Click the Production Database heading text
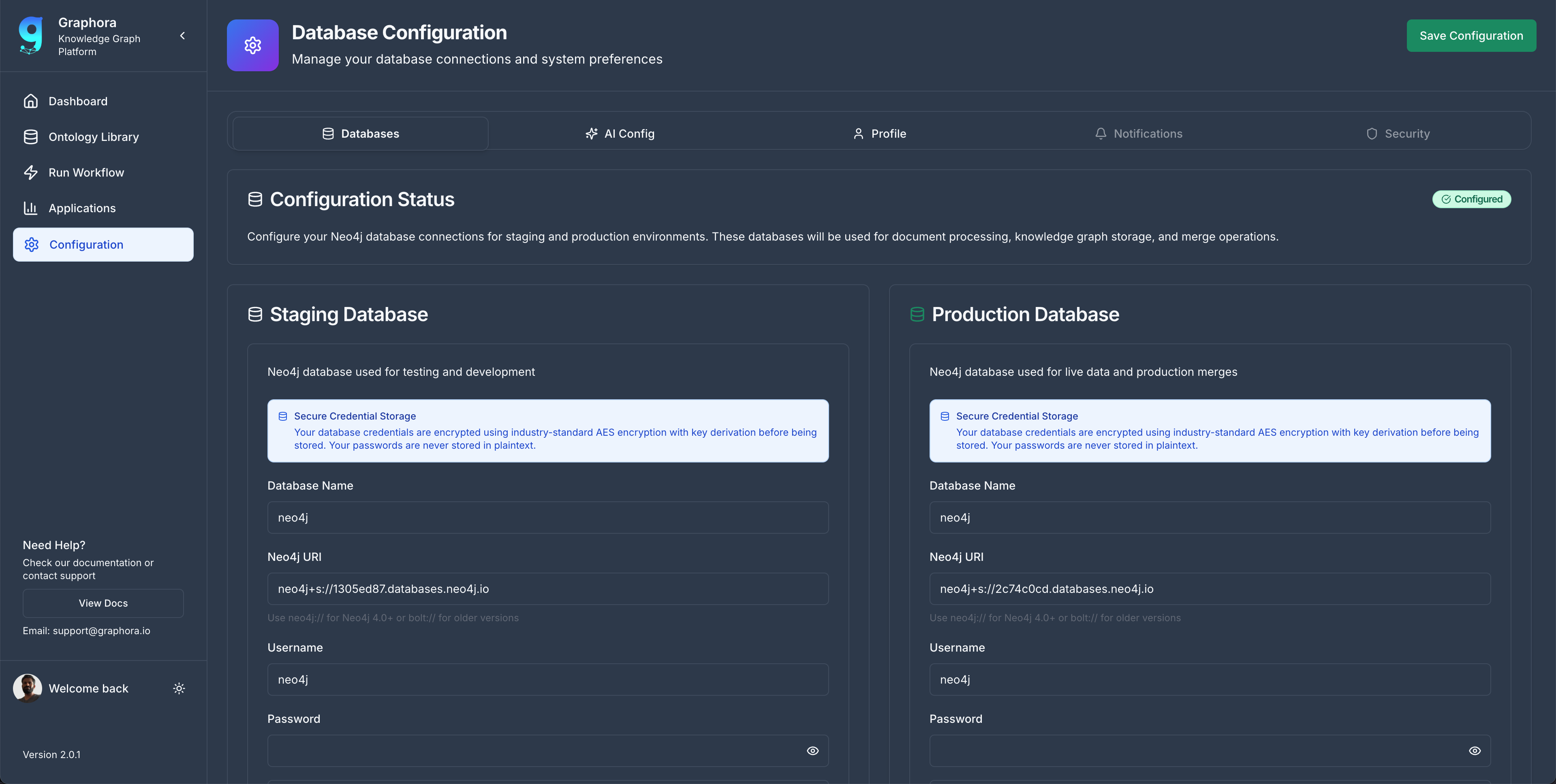Screen dimensions: 1556x784 1025,314
